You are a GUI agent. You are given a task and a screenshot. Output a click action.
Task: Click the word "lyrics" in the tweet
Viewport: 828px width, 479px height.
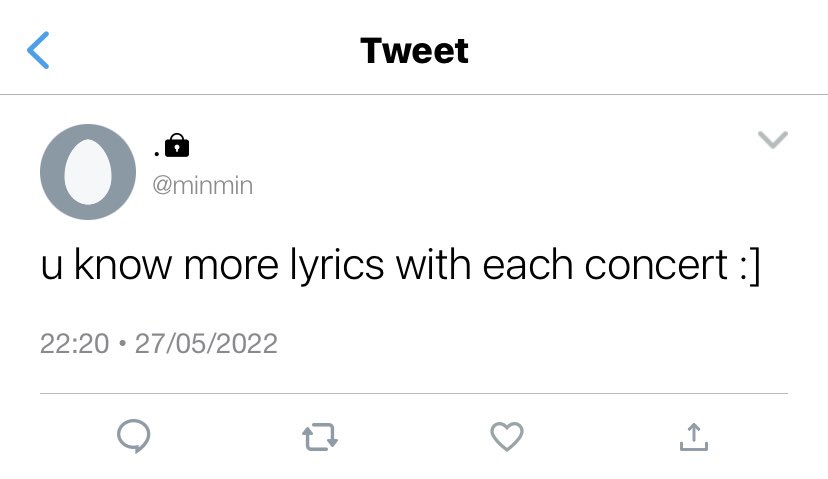point(337,265)
